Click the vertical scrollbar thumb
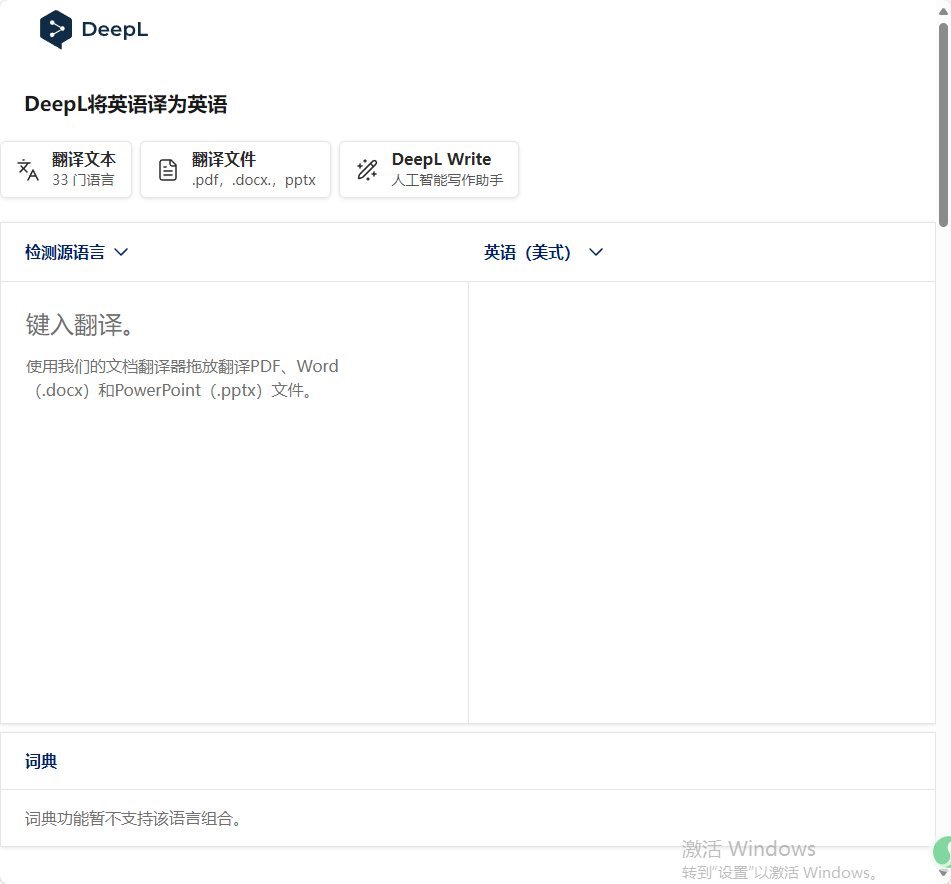The height and width of the screenshot is (884, 951). 944,125
